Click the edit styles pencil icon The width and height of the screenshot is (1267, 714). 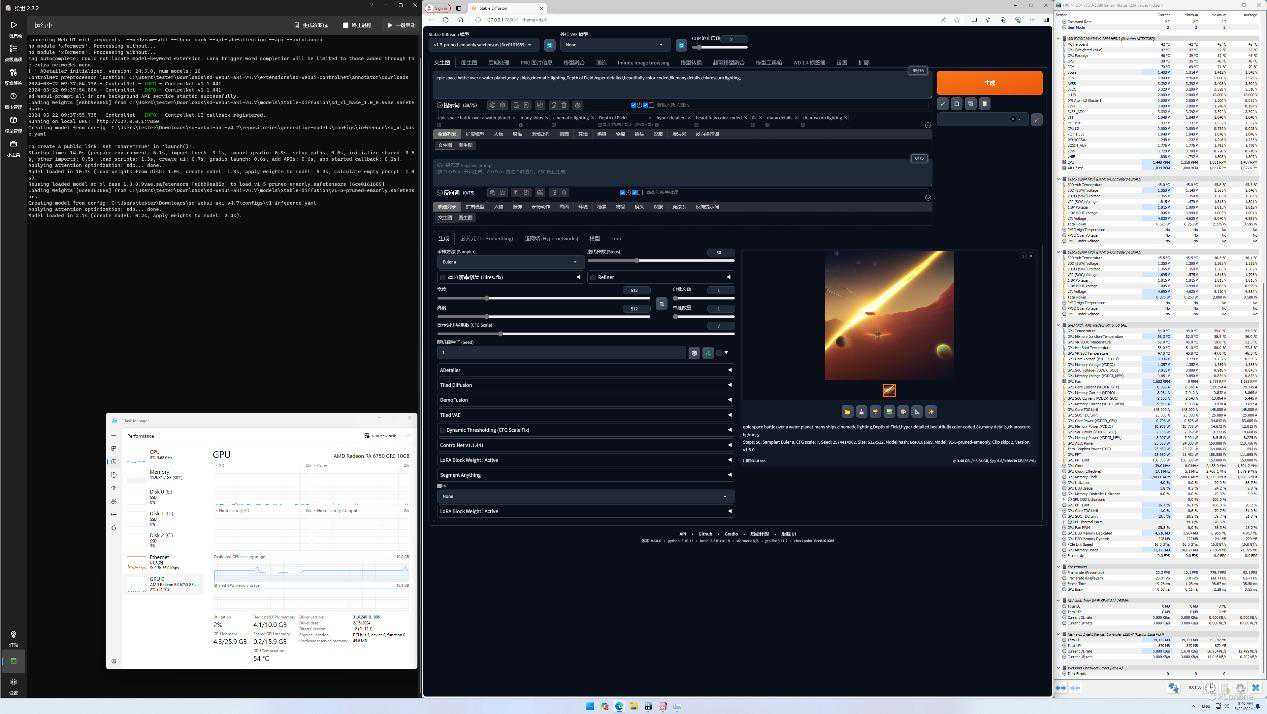point(1036,119)
